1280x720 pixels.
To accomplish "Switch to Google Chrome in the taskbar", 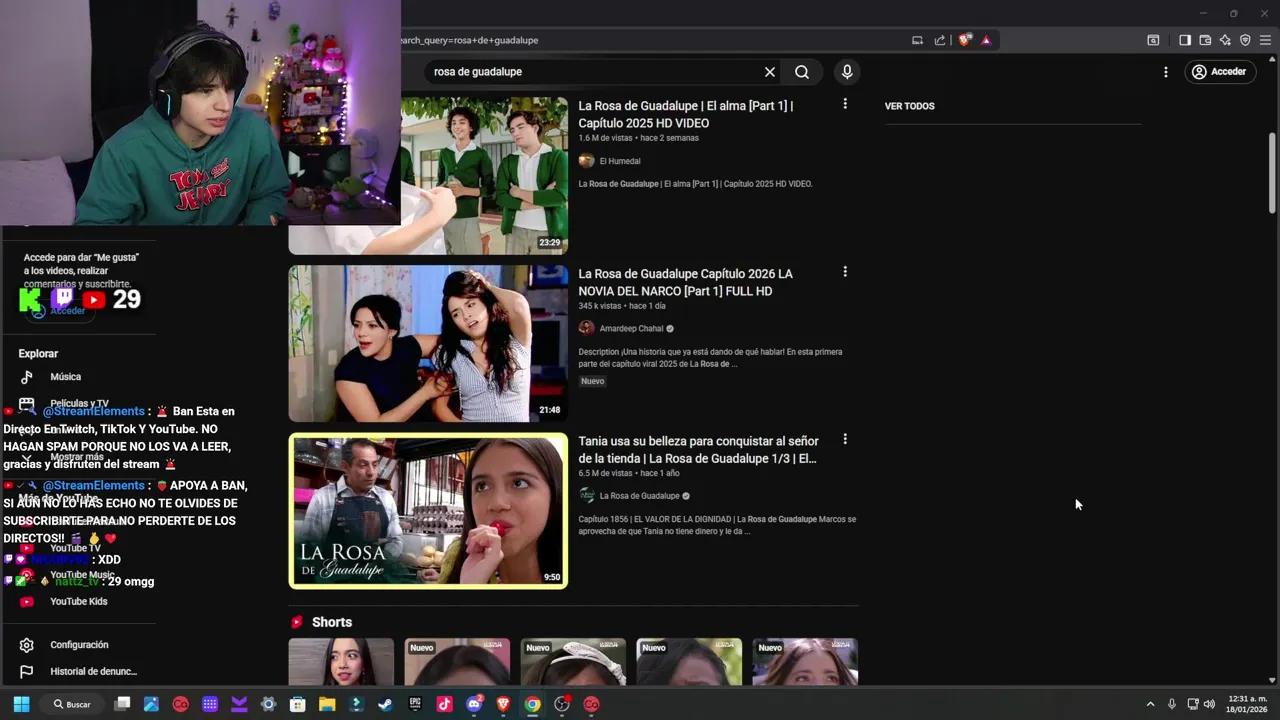I will [532, 704].
